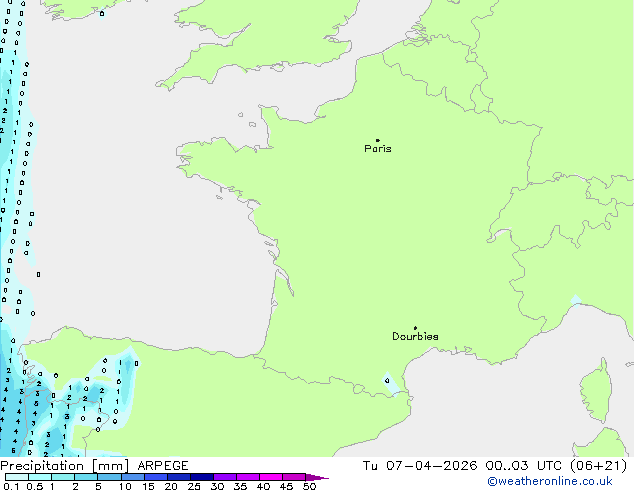Click the forecast run text '(06+21)'
This screenshot has height=490, width=634.
[x=598, y=466]
